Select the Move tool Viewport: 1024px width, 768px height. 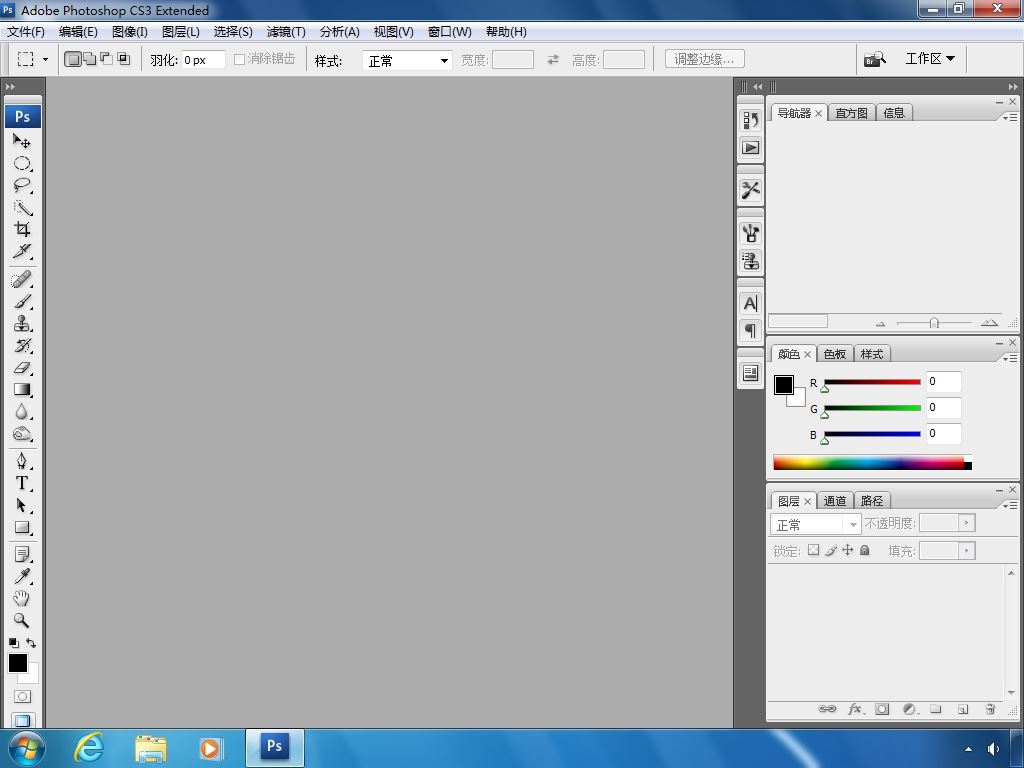[x=22, y=141]
